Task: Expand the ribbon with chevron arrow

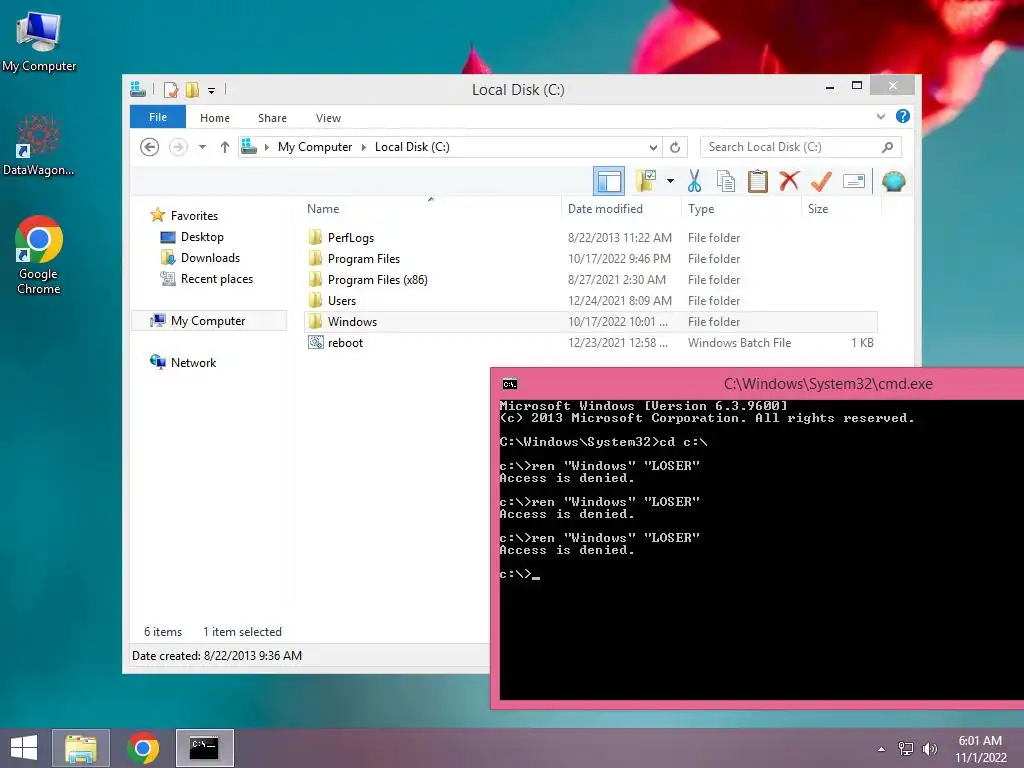Action: click(881, 116)
